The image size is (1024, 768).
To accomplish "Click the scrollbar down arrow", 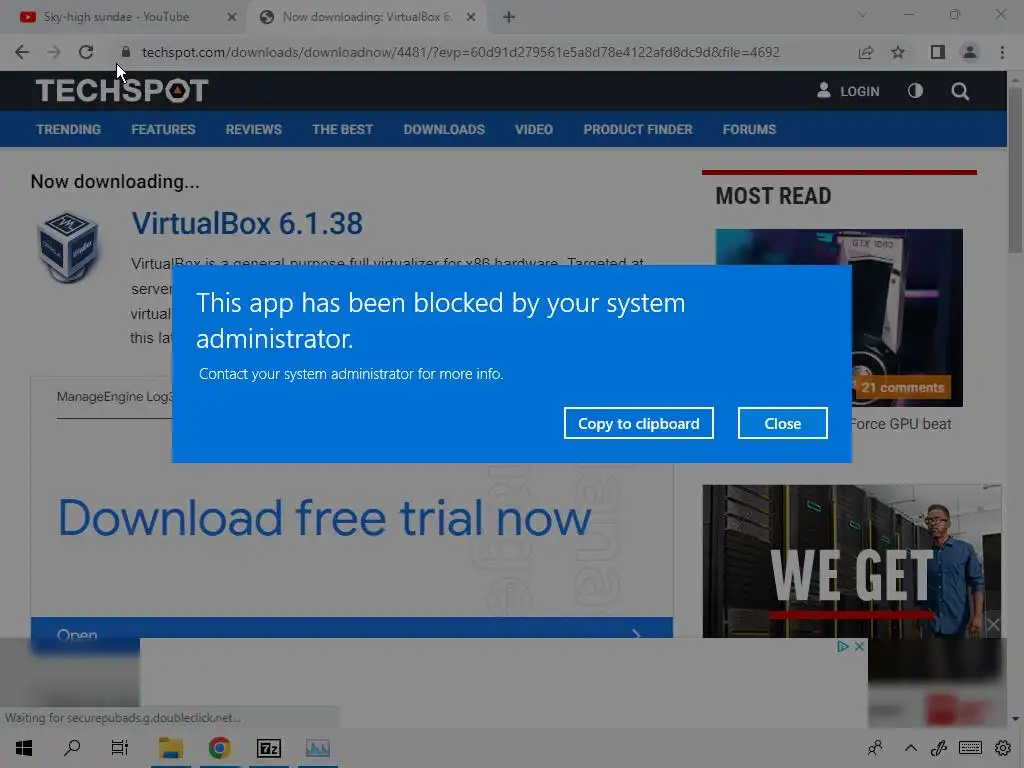I will 1015,719.
